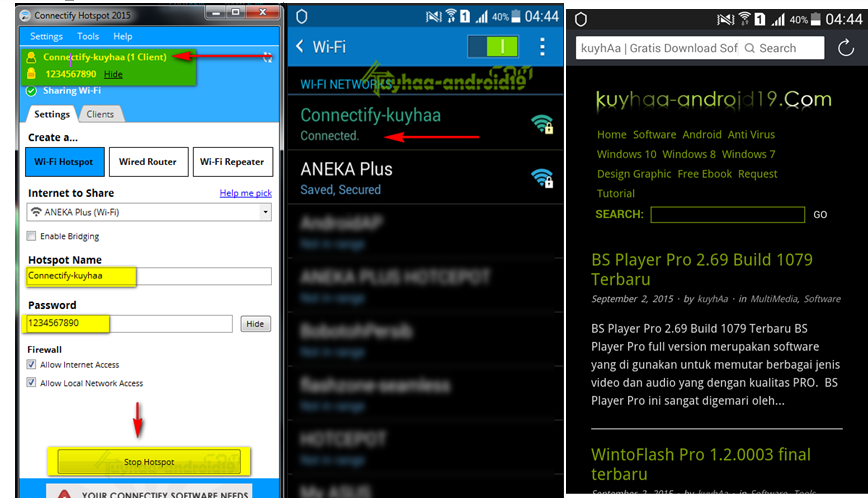Click the Stop Hotspot button
The height and width of the screenshot is (498, 868).
(x=149, y=461)
